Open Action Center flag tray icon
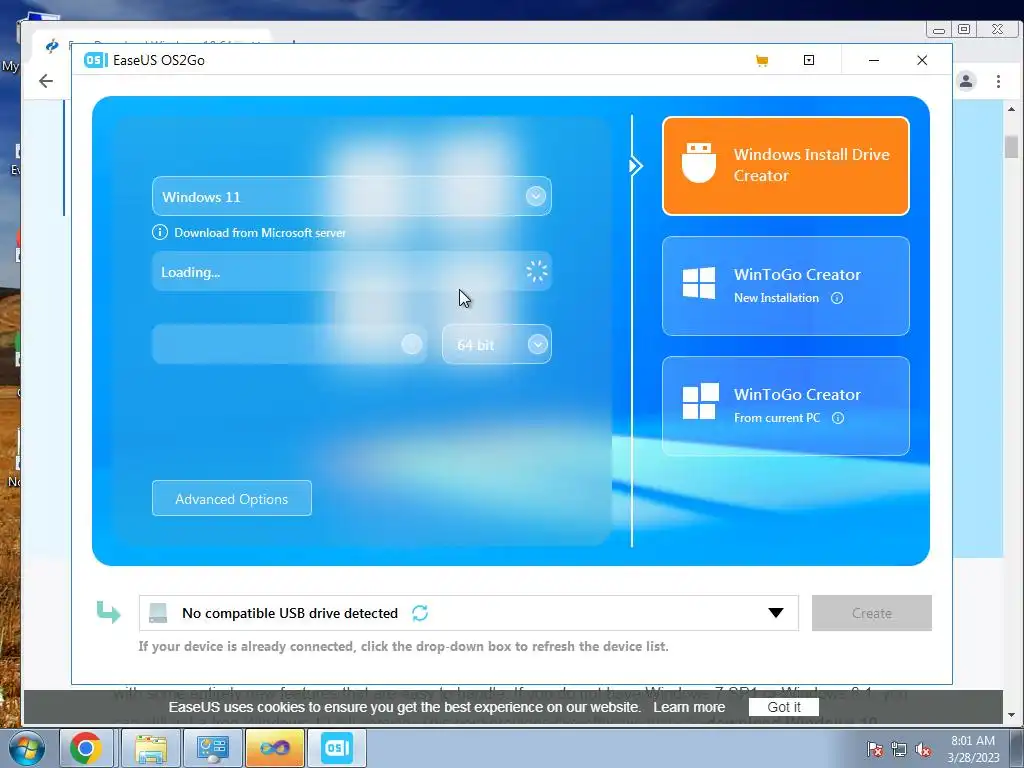The width and height of the screenshot is (1024, 768). click(x=875, y=749)
